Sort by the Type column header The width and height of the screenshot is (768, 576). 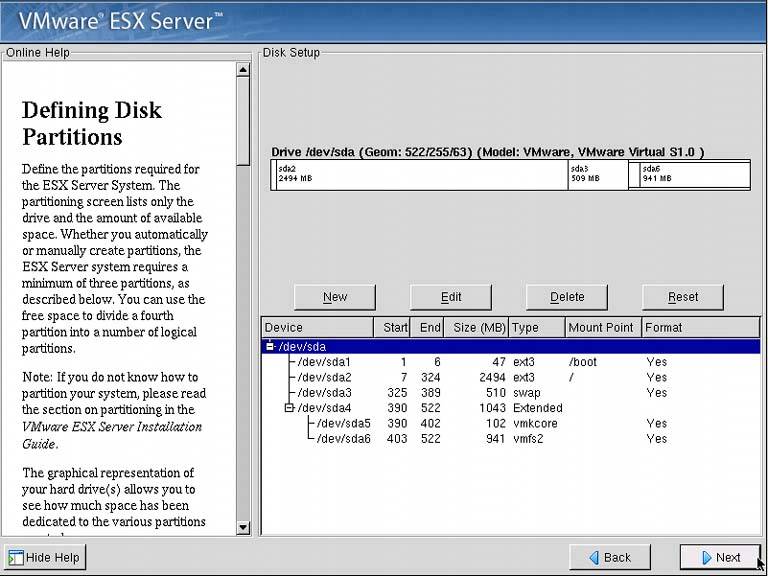point(537,328)
